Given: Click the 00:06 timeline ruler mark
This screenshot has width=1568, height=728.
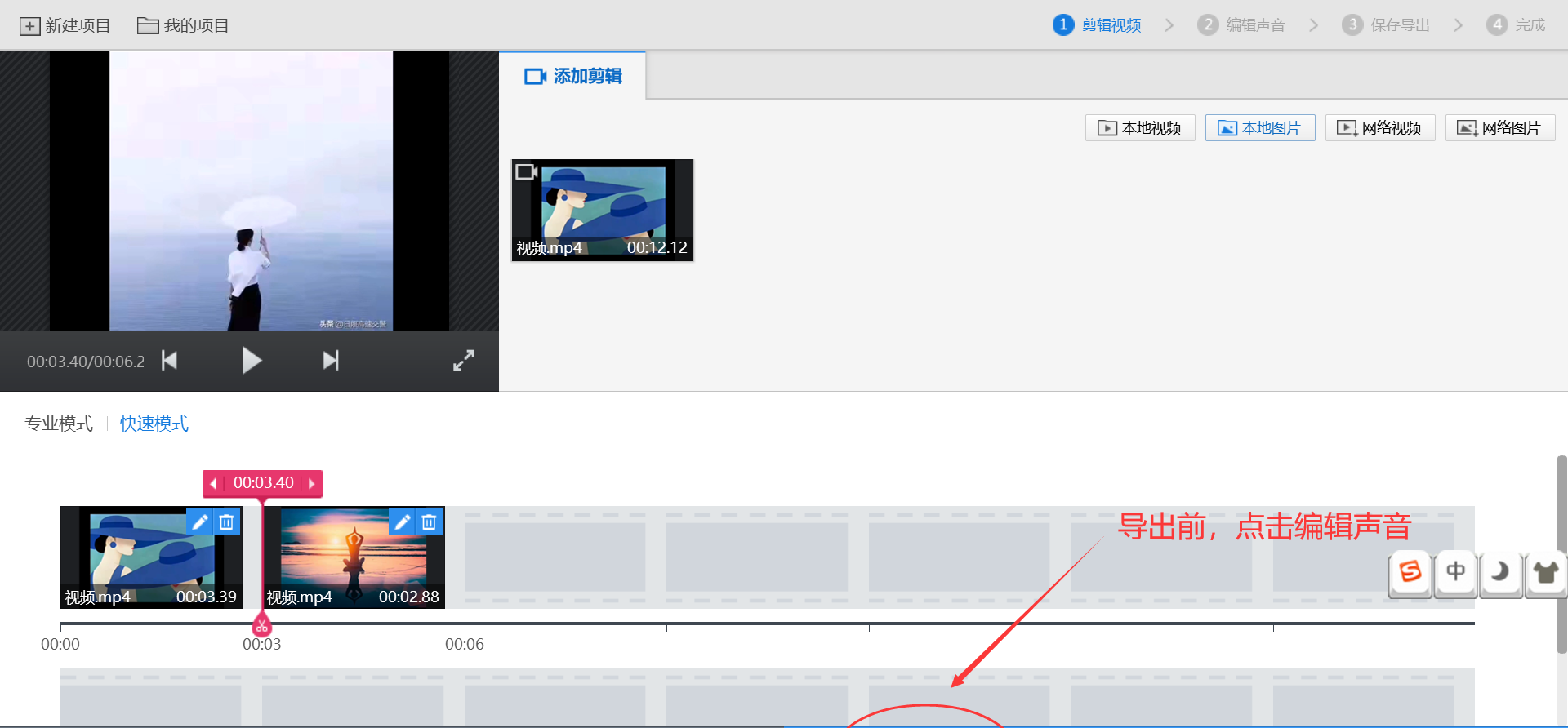Looking at the screenshot, I should [465, 644].
